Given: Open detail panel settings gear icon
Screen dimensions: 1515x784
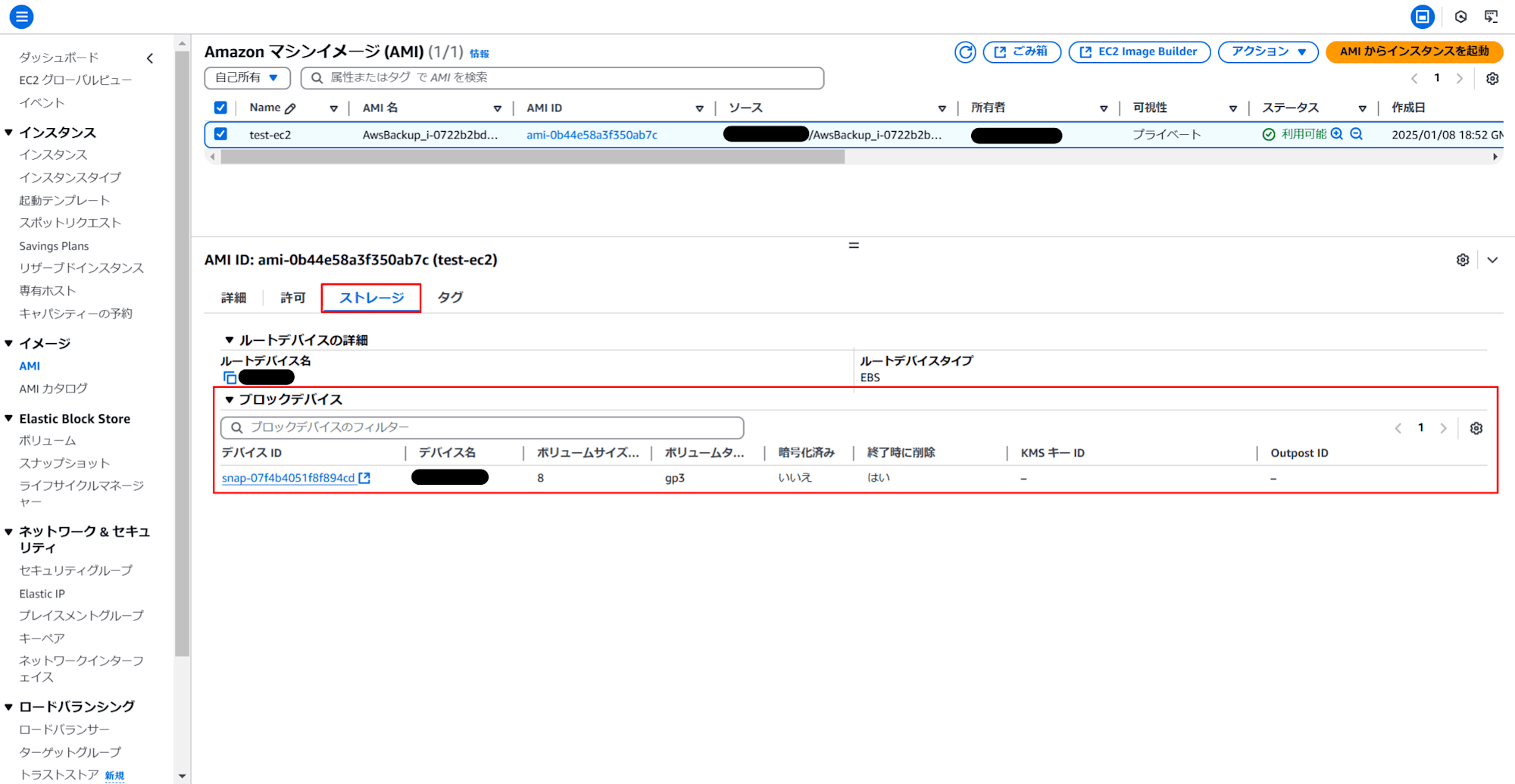Looking at the screenshot, I should [1463, 260].
